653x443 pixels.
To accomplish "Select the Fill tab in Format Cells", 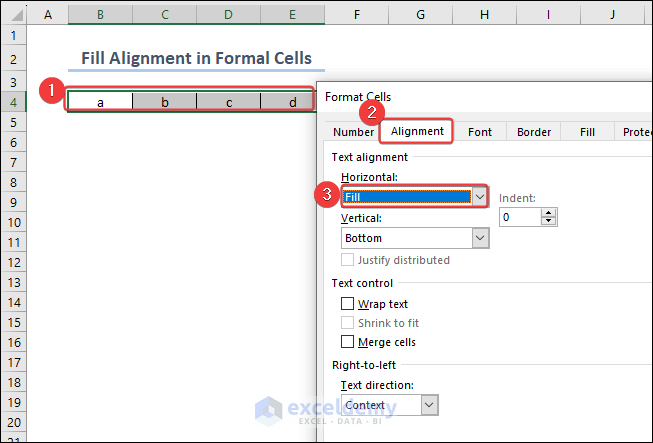I will click(587, 132).
